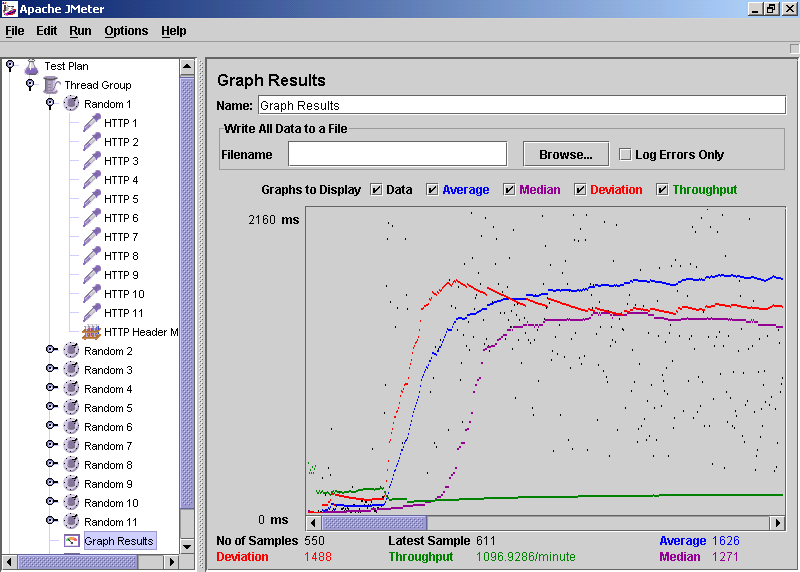The image size is (800, 572).
Task: Expand the Random 5 tree node
Action: pyautogui.click(x=51, y=407)
